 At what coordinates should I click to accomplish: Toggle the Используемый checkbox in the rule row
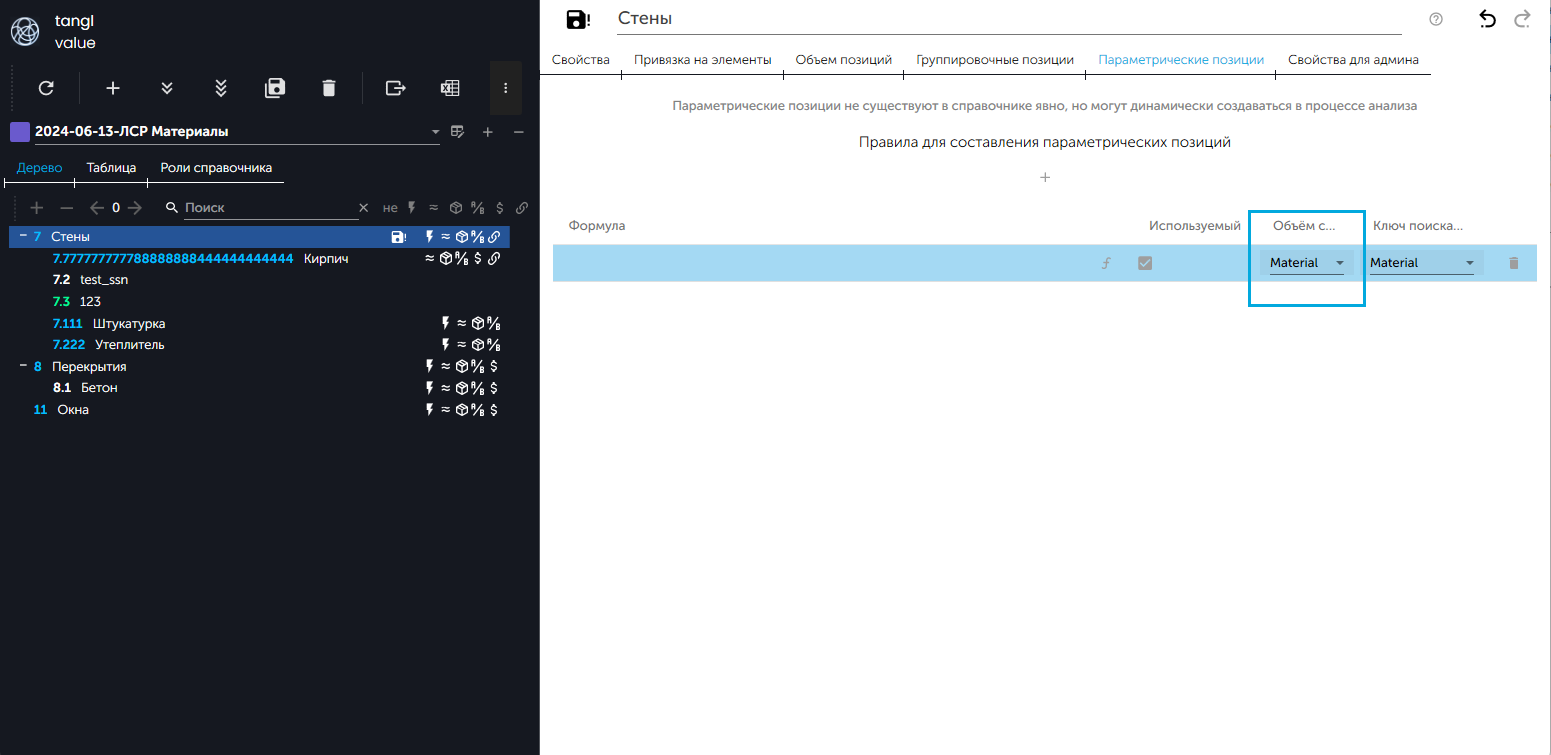tap(1145, 263)
